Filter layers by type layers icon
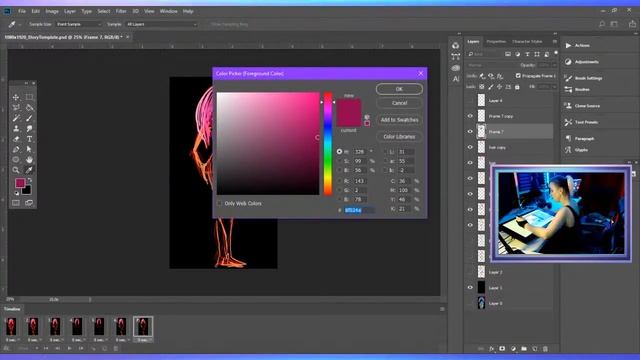640x360 pixels. [527, 54]
